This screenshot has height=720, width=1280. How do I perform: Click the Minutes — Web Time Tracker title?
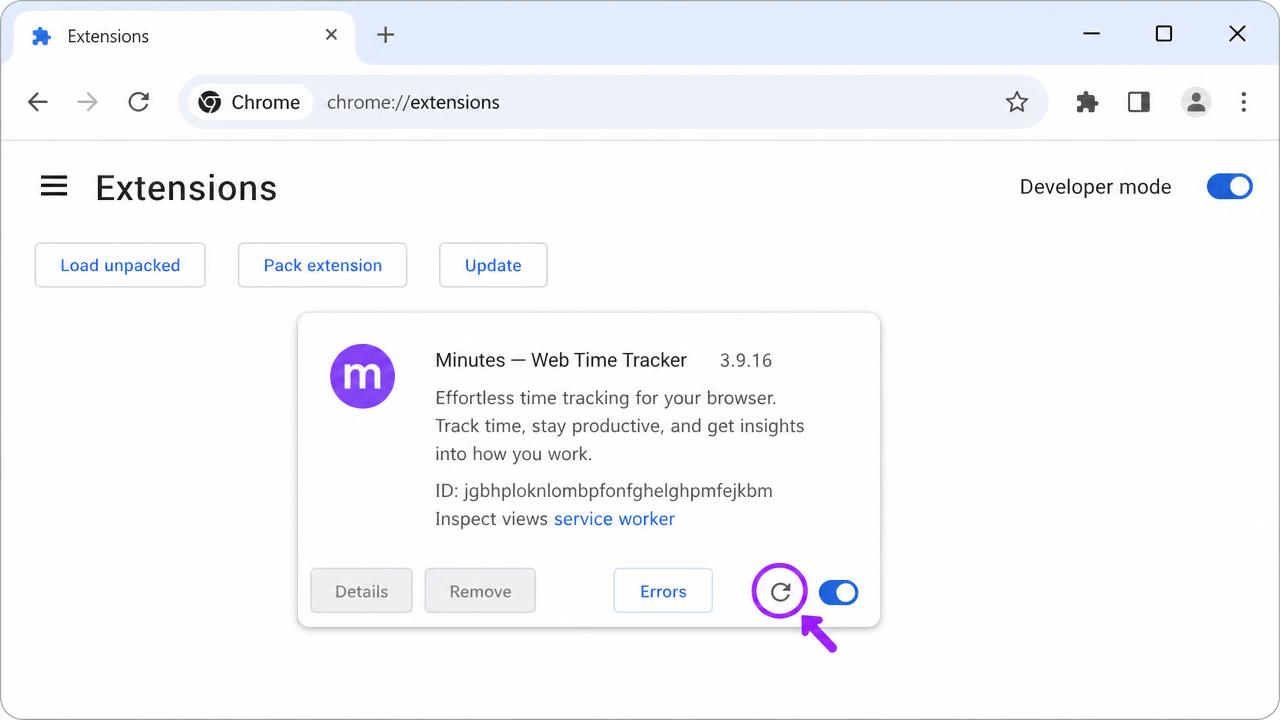pyautogui.click(x=561, y=360)
